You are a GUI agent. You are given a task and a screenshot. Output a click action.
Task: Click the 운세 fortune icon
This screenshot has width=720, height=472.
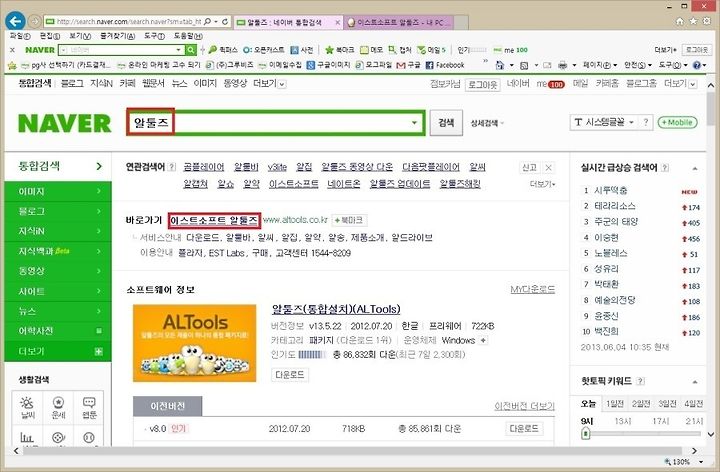point(58,407)
